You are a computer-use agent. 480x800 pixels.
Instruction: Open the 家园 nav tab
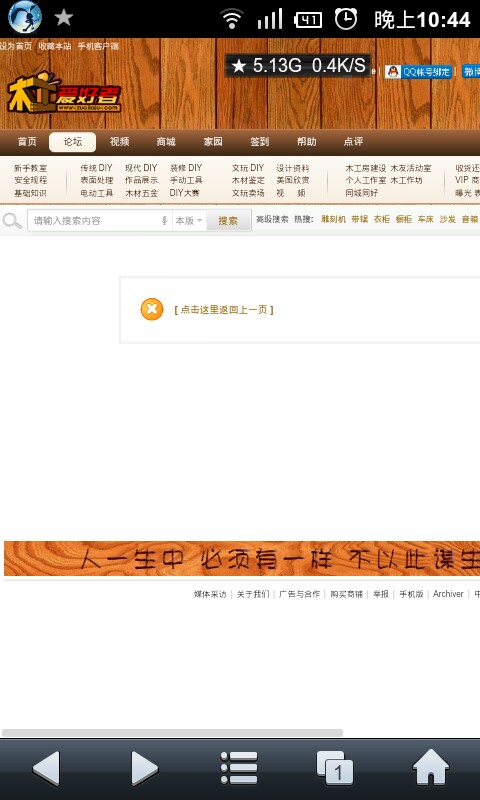(213, 142)
